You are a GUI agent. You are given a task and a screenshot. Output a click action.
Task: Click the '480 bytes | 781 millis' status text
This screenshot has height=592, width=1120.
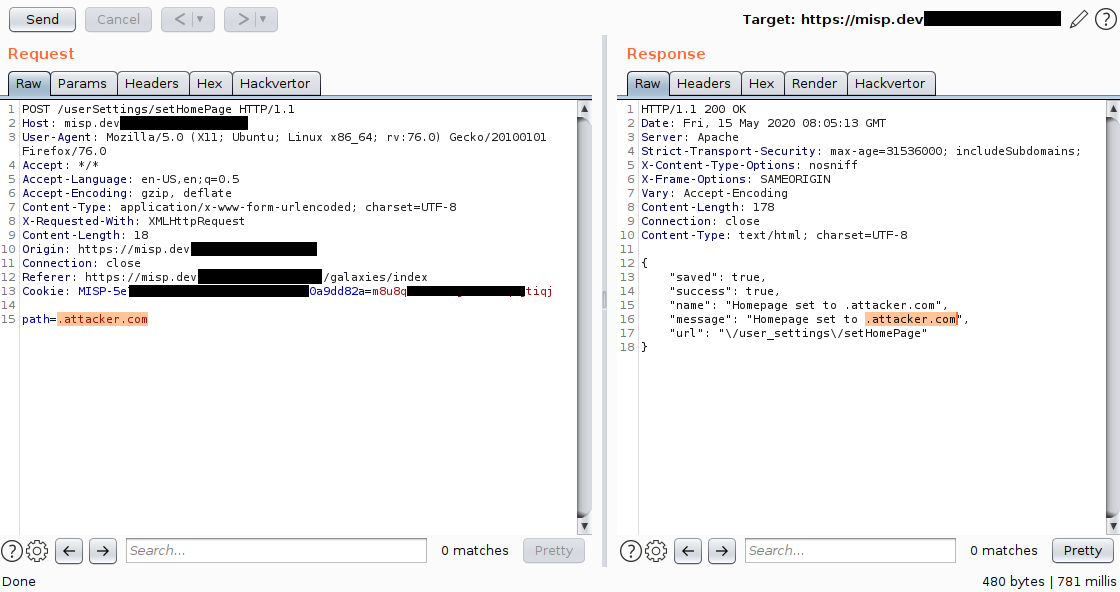pos(1049,581)
